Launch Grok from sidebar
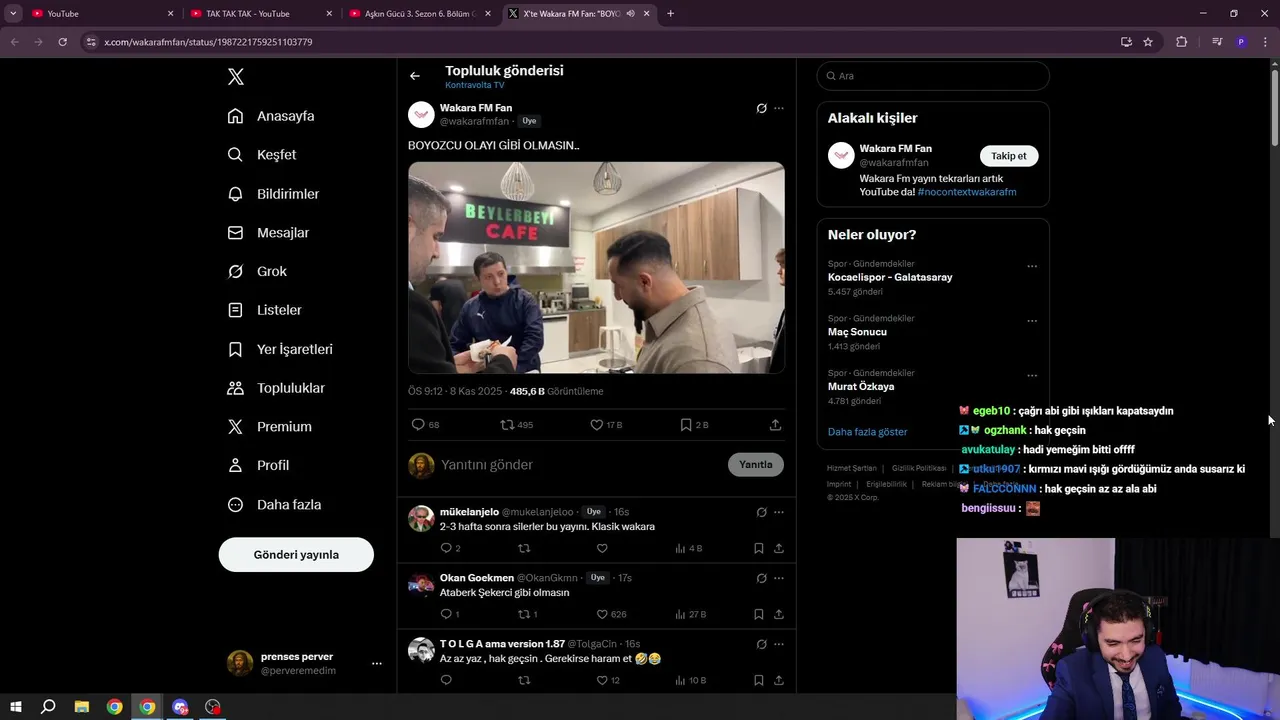Image resolution: width=1280 pixels, height=720 pixels. tap(257, 272)
